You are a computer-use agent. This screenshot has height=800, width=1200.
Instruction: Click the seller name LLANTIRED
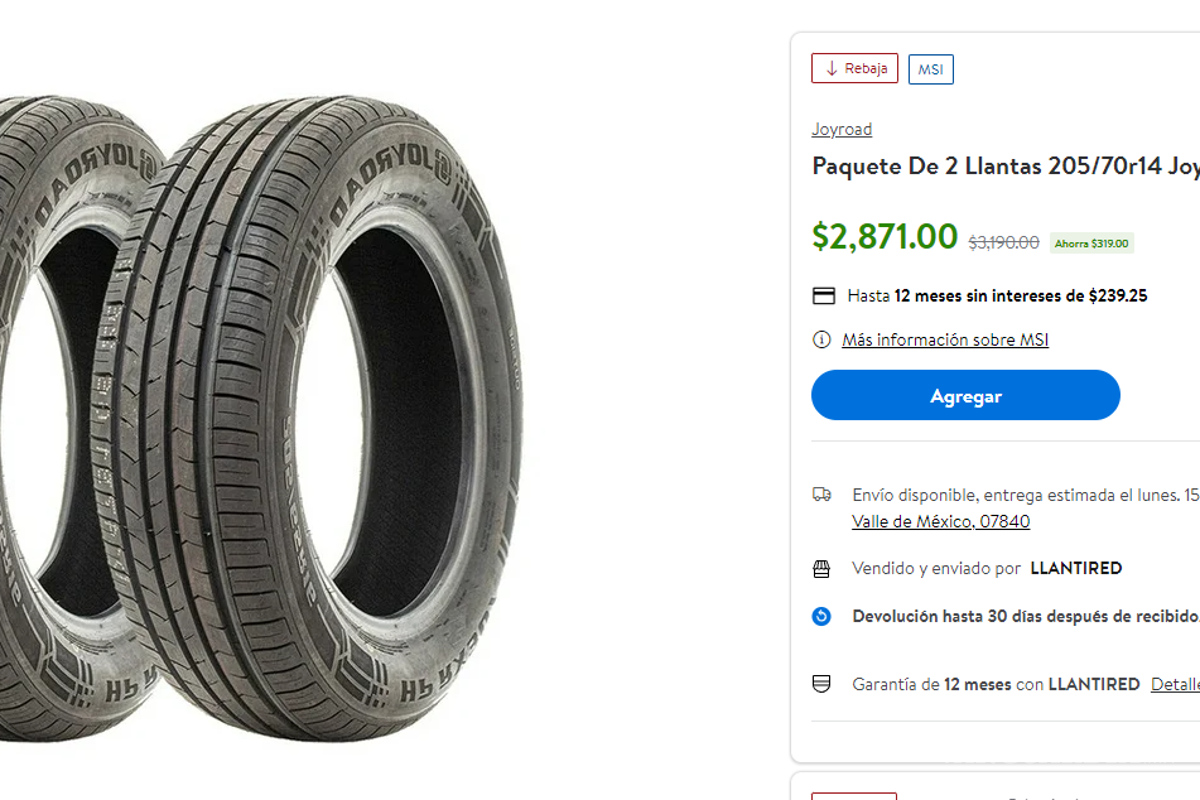point(1078,567)
